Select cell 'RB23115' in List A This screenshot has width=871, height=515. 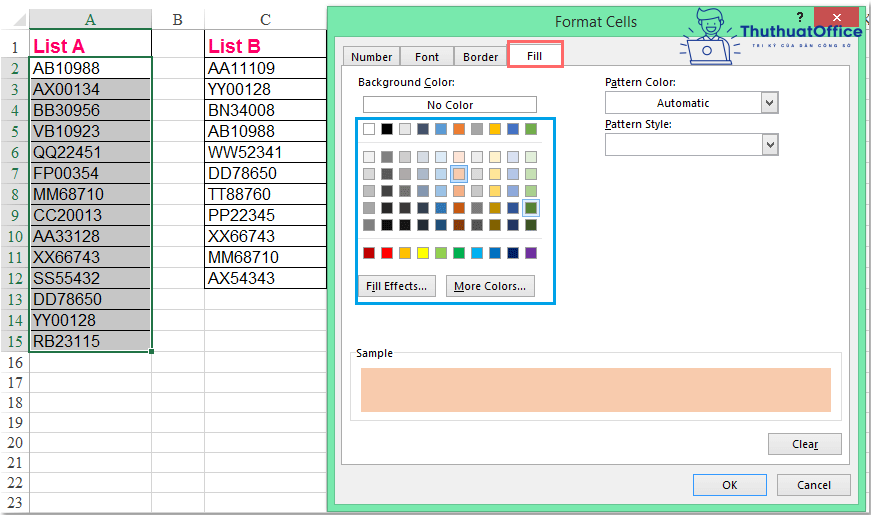point(90,341)
